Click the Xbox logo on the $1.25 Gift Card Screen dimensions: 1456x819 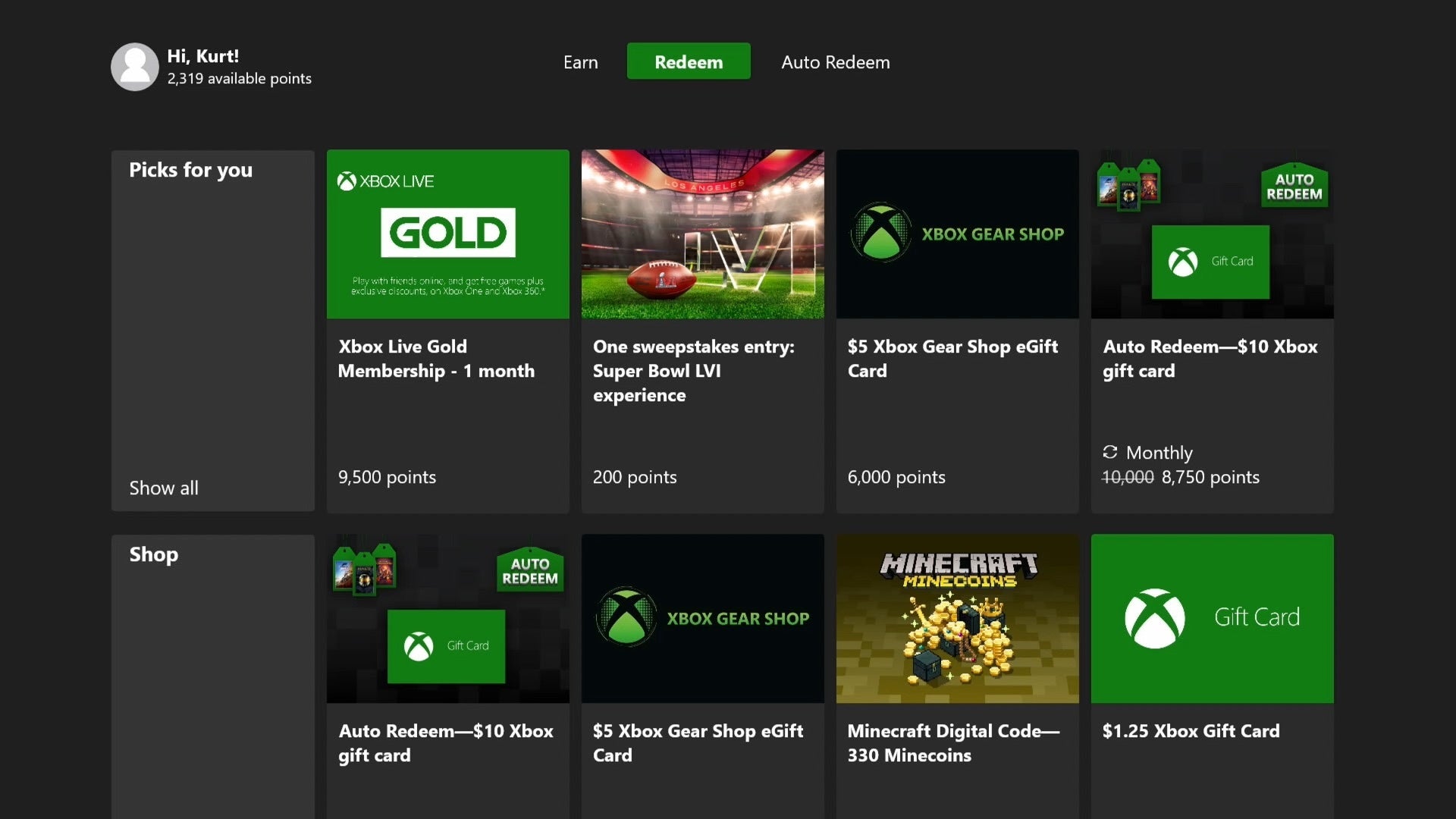click(x=1155, y=618)
